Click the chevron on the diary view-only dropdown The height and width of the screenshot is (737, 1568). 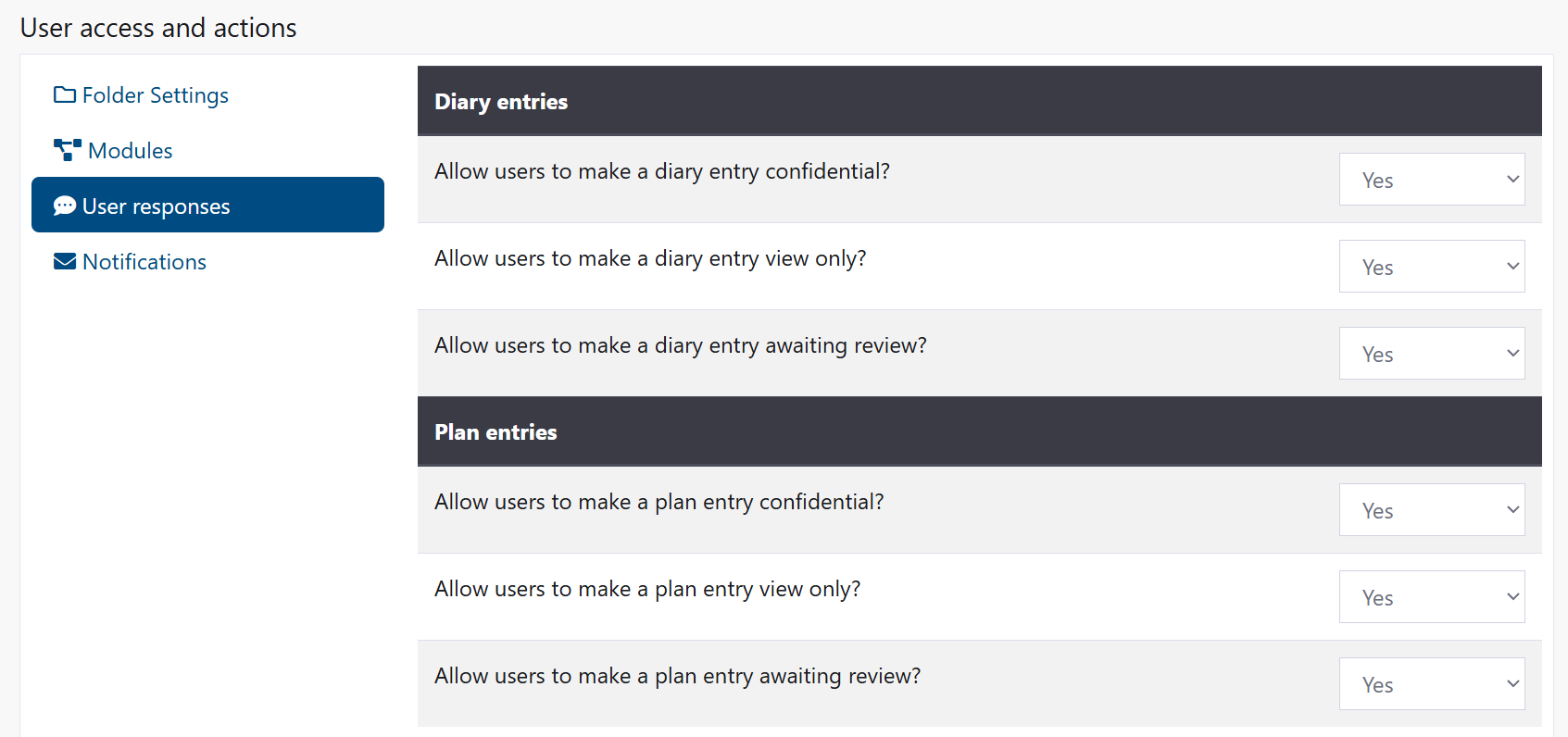(1511, 266)
